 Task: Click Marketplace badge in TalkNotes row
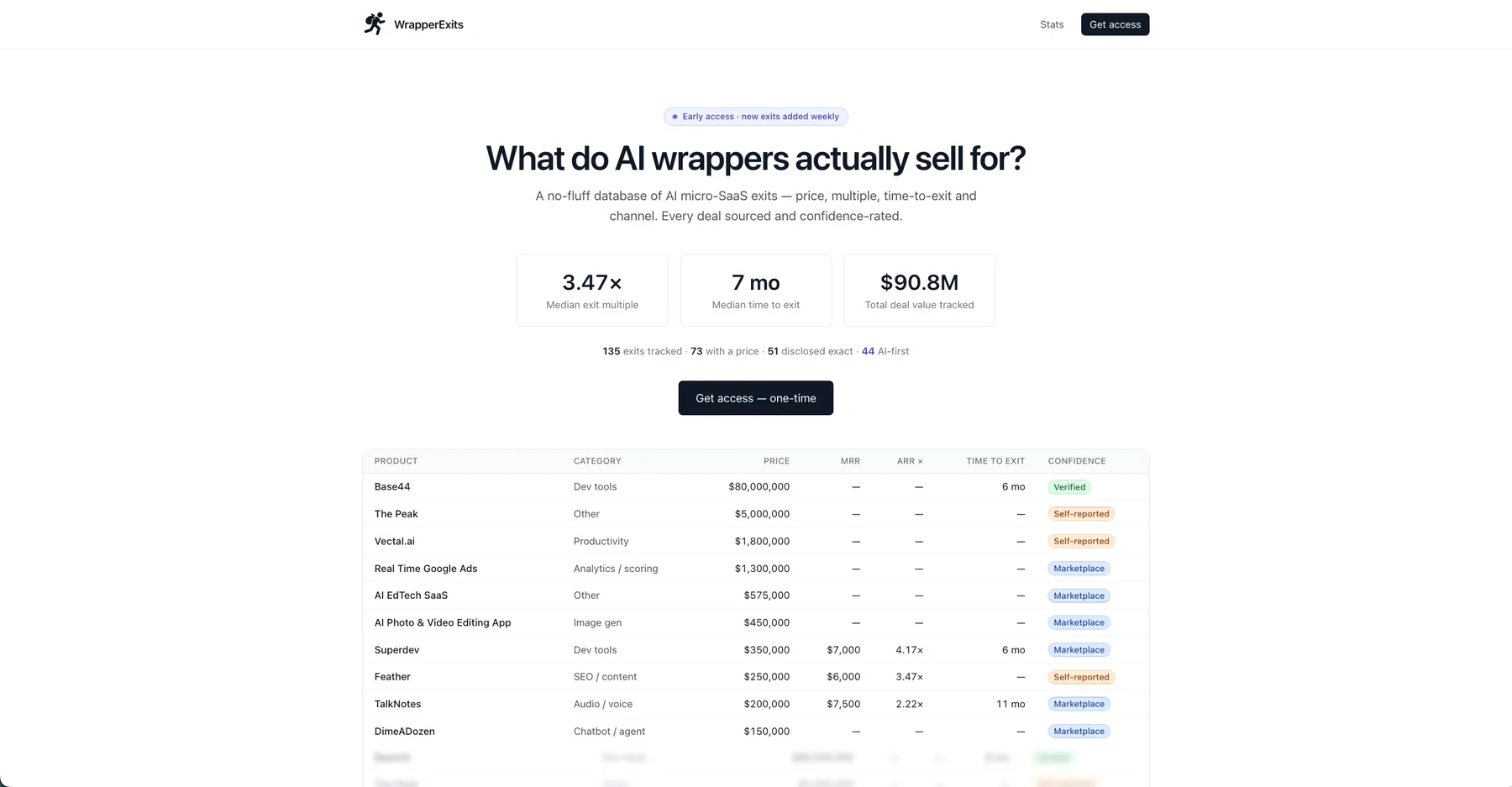1079,705
